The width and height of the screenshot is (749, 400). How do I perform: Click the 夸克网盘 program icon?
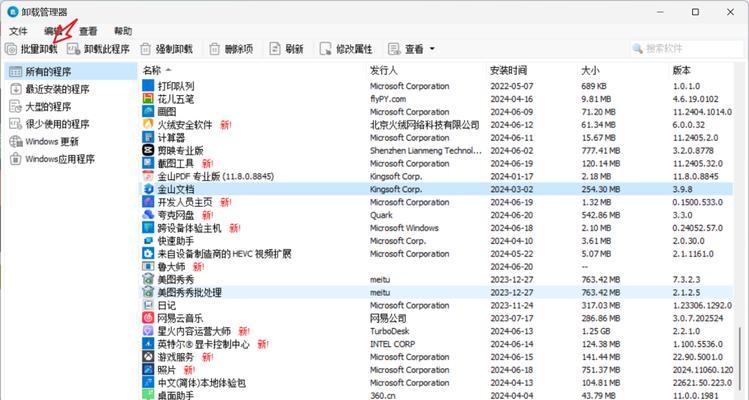[148, 215]
